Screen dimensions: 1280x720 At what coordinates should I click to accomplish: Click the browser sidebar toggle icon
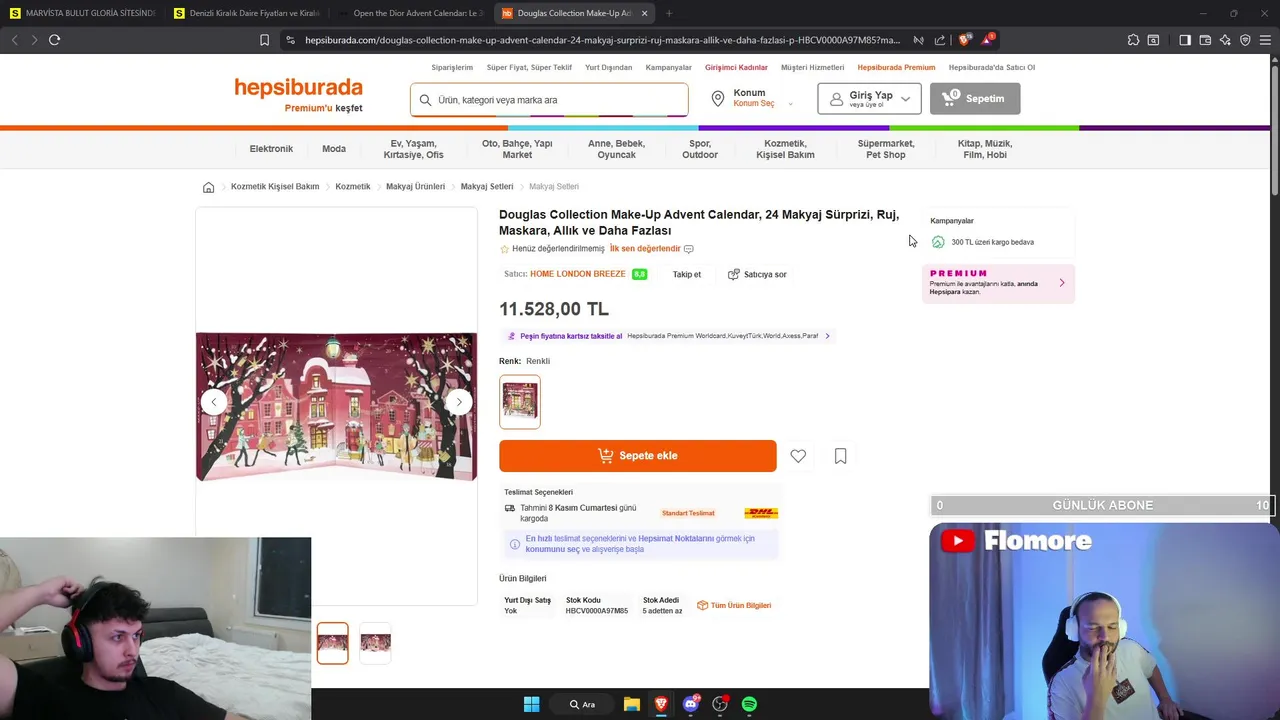click(x=1185, y=40)
